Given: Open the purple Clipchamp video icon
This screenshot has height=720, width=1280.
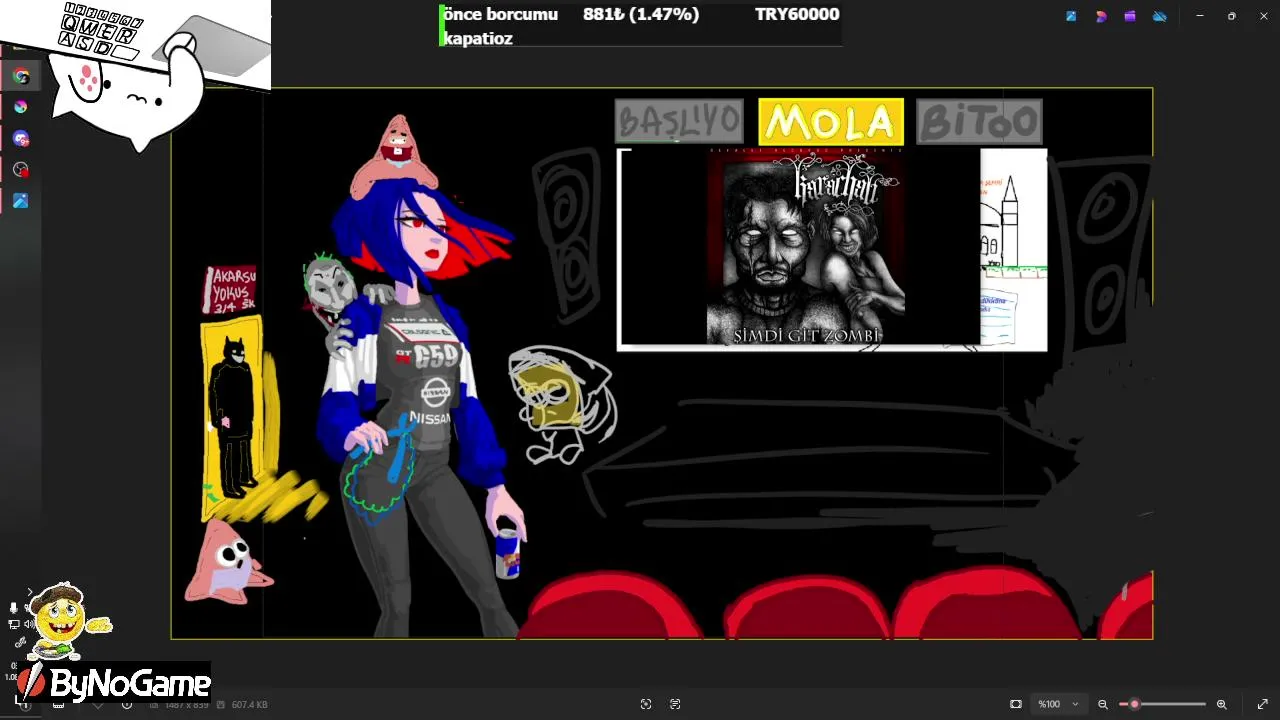Looking at the screenshot, I should tap(1130, 16).
